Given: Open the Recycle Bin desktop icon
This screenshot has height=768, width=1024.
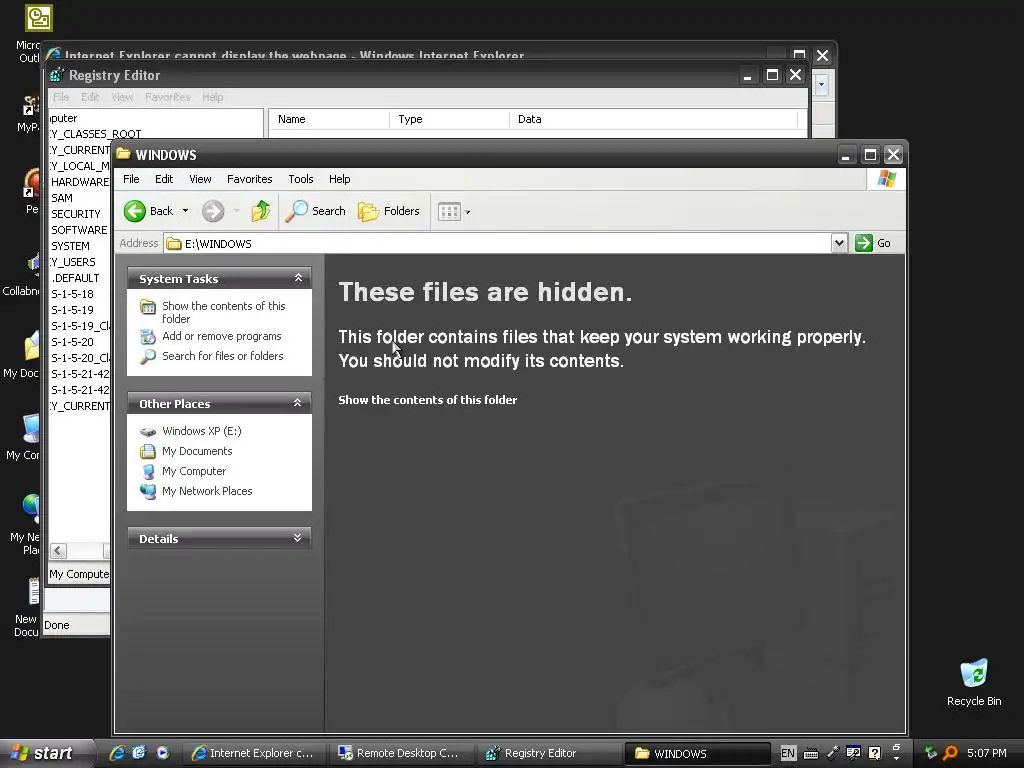Looking at the screenshot, I should [x=974, y=682].
